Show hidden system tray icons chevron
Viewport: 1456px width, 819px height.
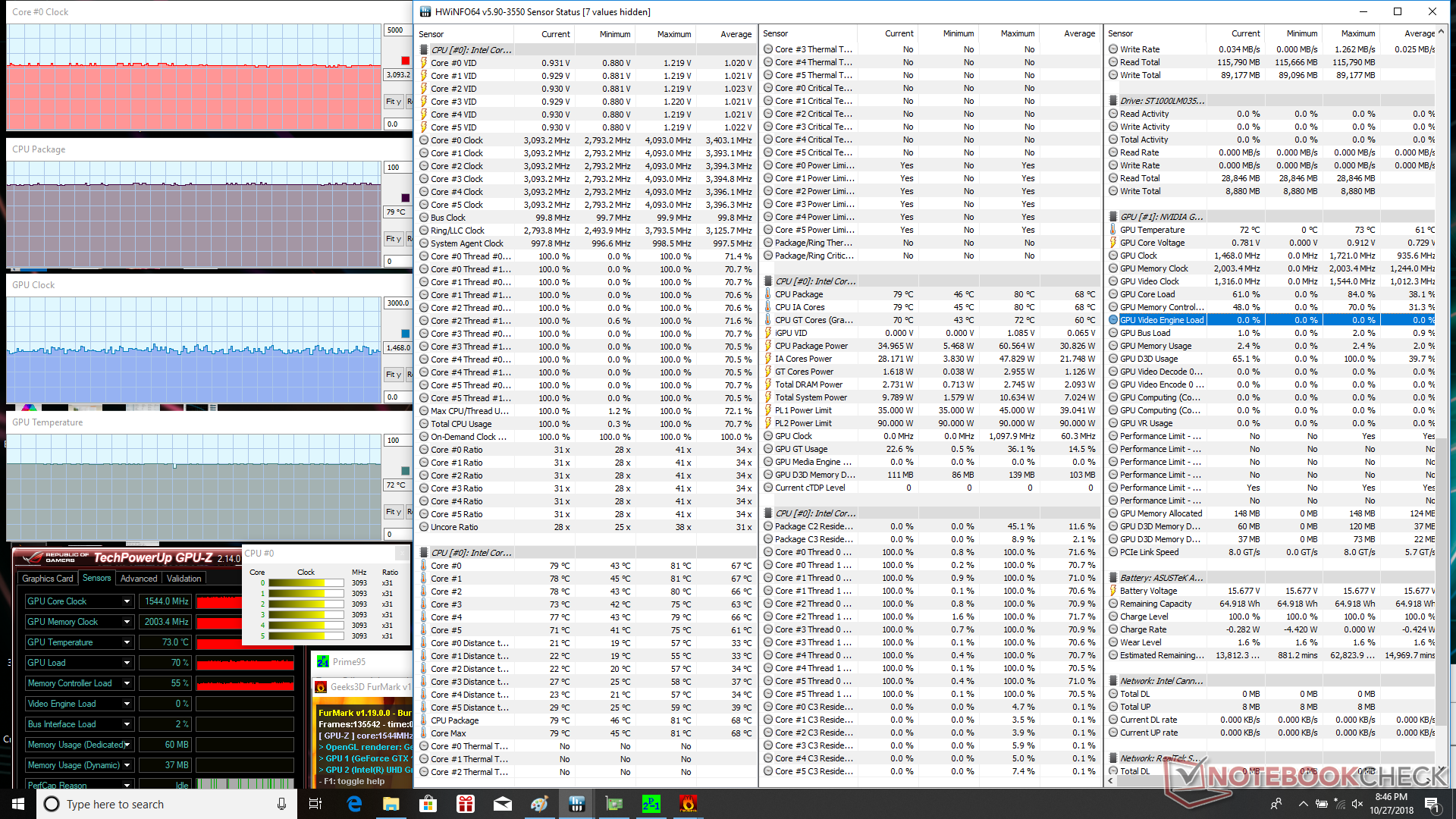(x=1303, y=804)
